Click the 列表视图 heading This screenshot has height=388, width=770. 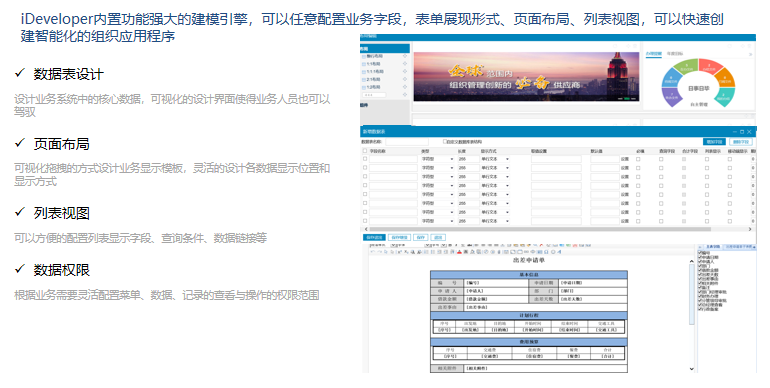tap(61, 213)
